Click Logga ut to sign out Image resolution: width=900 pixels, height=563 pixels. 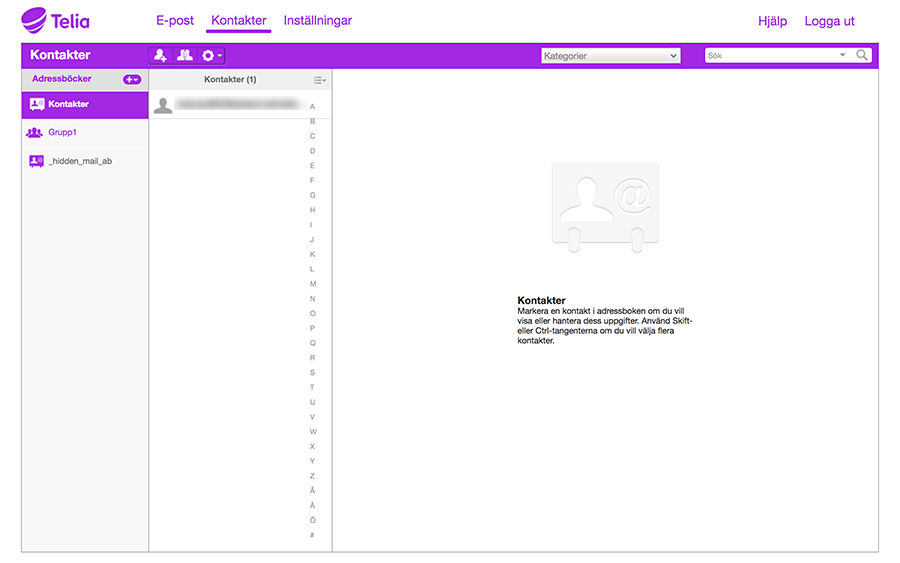pos(829,21)
